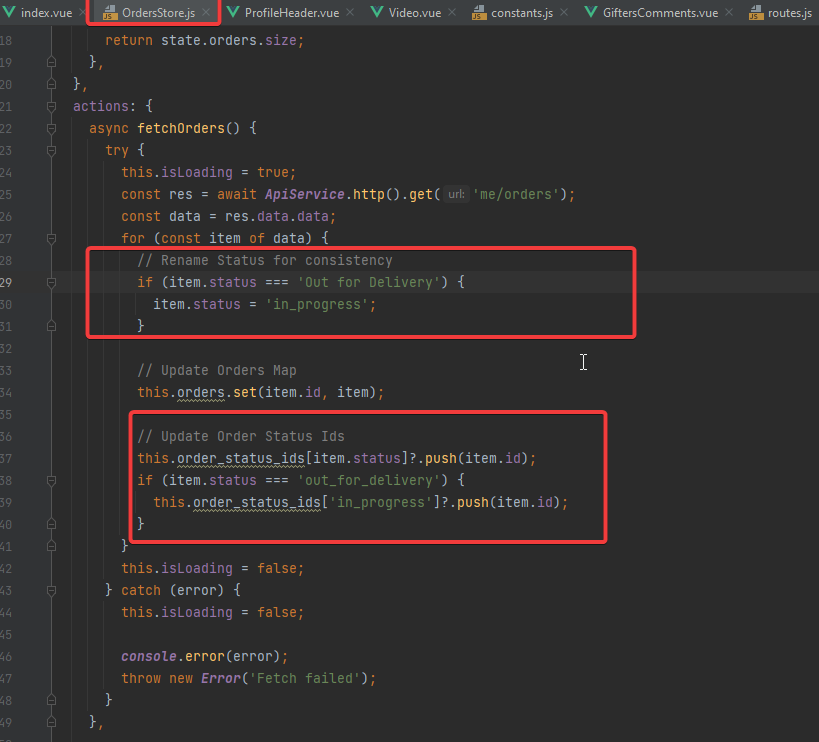This screenshot has height=742, width=819.
Task: Click 'orders' in this.orders.set line
Action: pyautogui.click(x=201, y=393)
